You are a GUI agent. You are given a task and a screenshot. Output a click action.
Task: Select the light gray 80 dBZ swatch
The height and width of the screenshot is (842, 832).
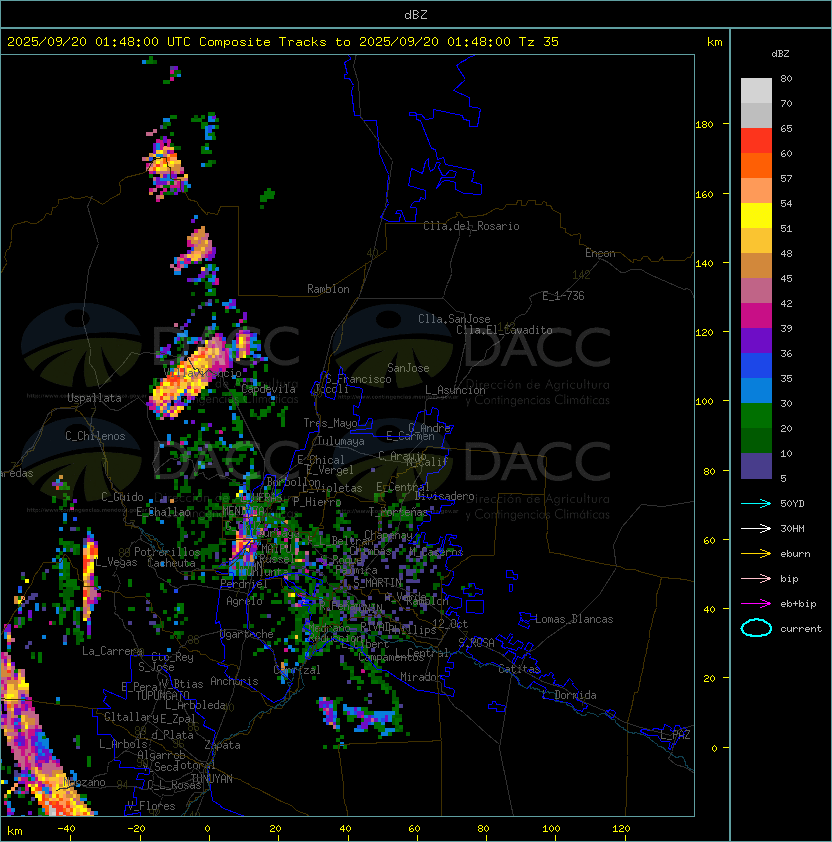(x=756, y=90)
